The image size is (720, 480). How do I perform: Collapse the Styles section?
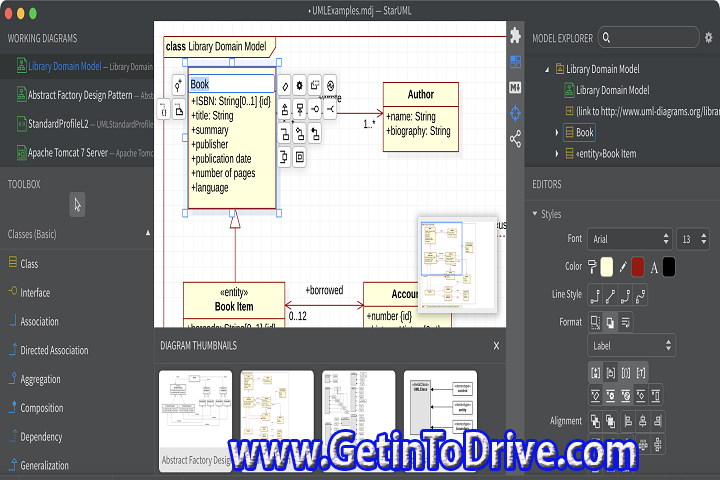534,214
